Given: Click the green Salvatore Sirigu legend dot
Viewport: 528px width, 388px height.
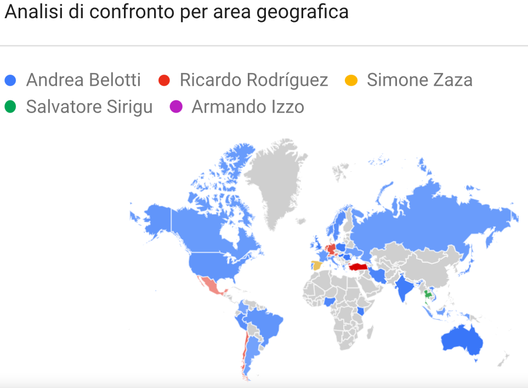Looking at the screenshot, I should (x=10, y=107).
